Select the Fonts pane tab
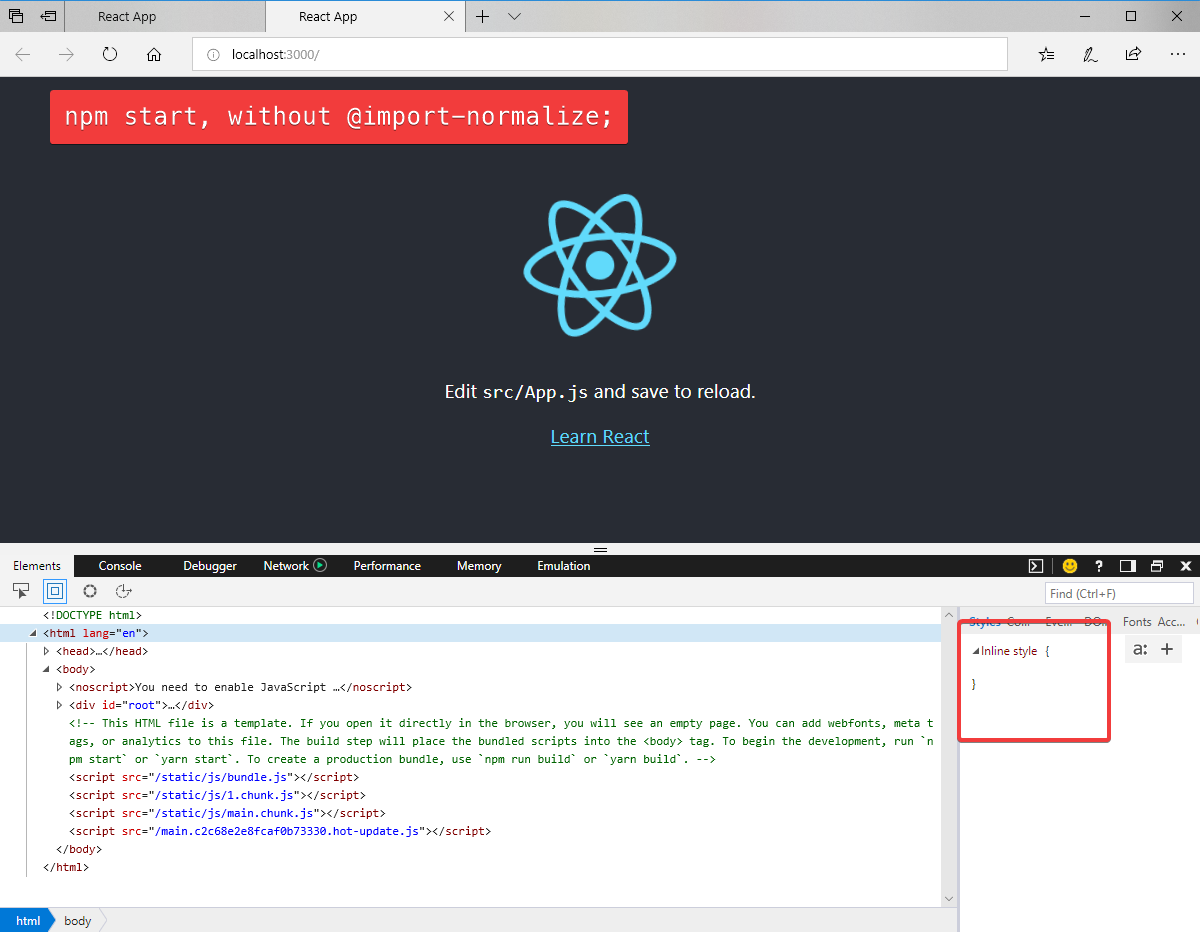 1137,622
